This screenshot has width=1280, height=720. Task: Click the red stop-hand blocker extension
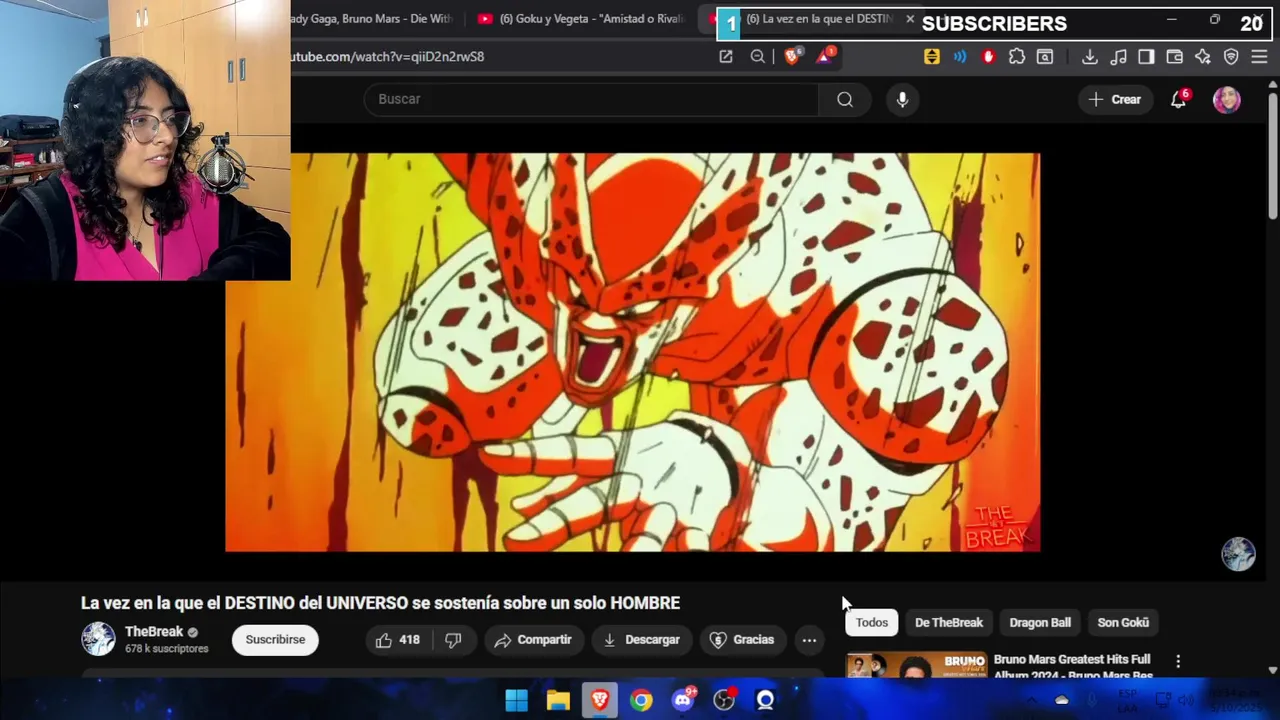tap(989, 57)
